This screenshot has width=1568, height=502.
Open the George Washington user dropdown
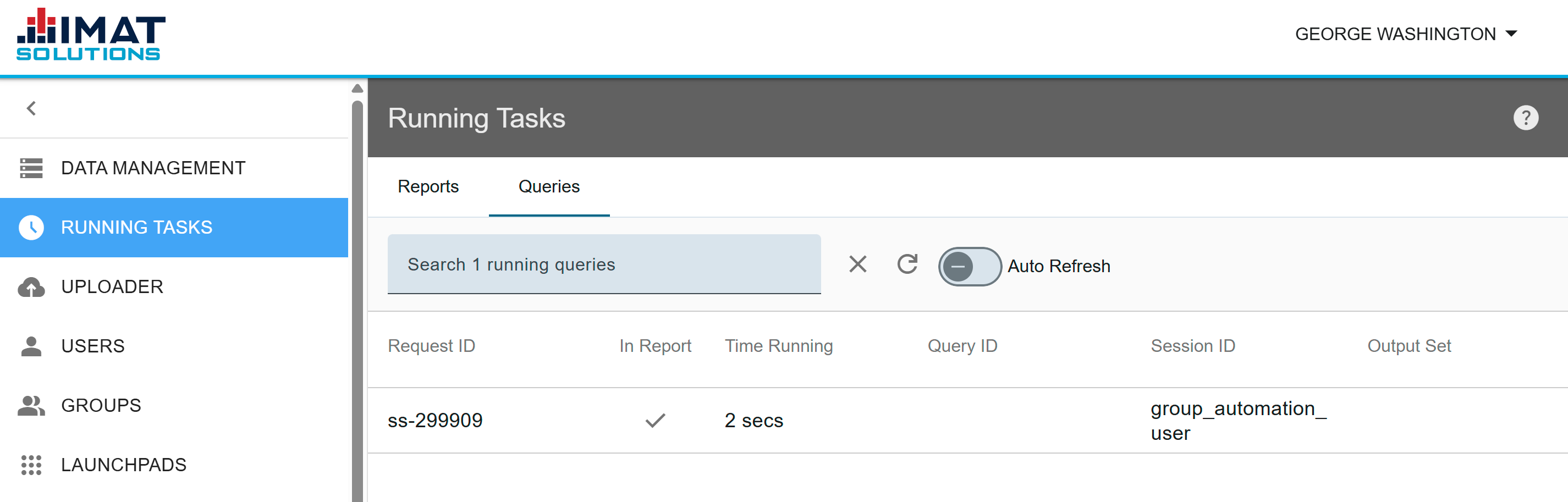[1405, 34]
